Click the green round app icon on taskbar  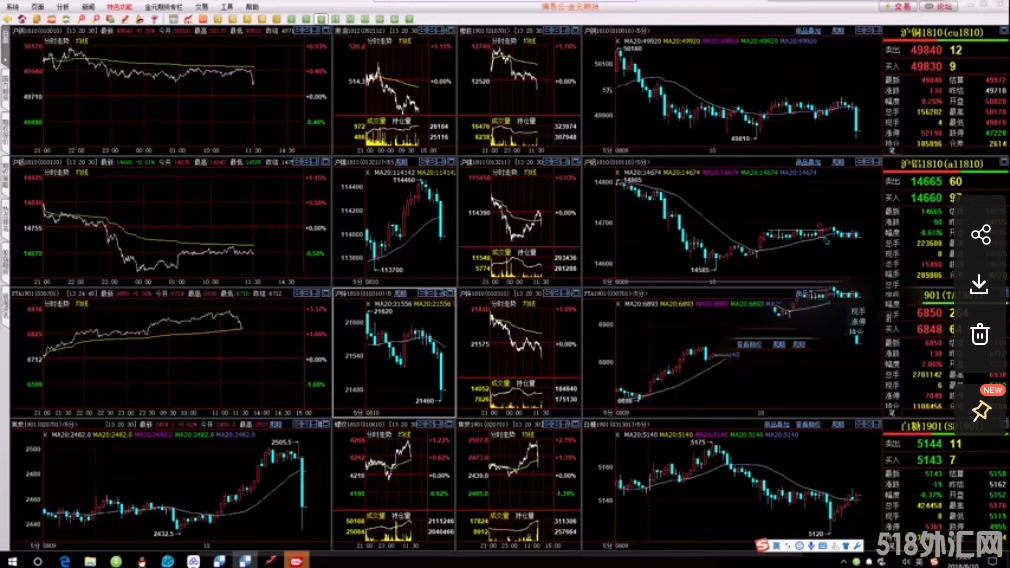tap(116, 562)
